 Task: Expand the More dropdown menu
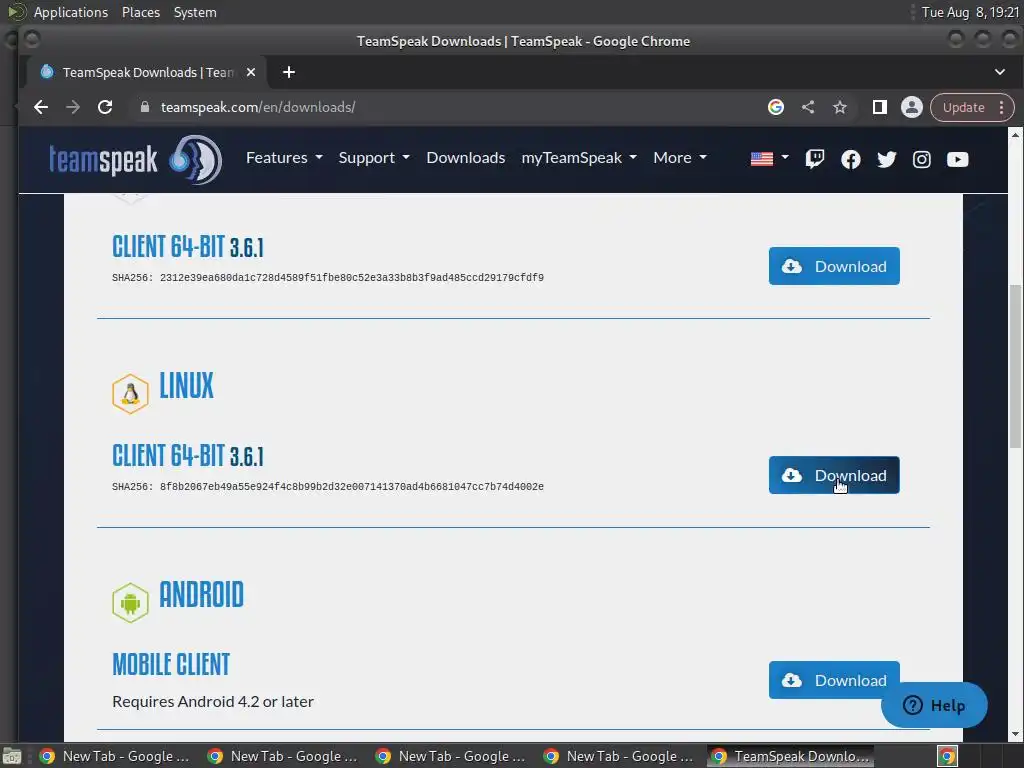[x=680, y=157]
